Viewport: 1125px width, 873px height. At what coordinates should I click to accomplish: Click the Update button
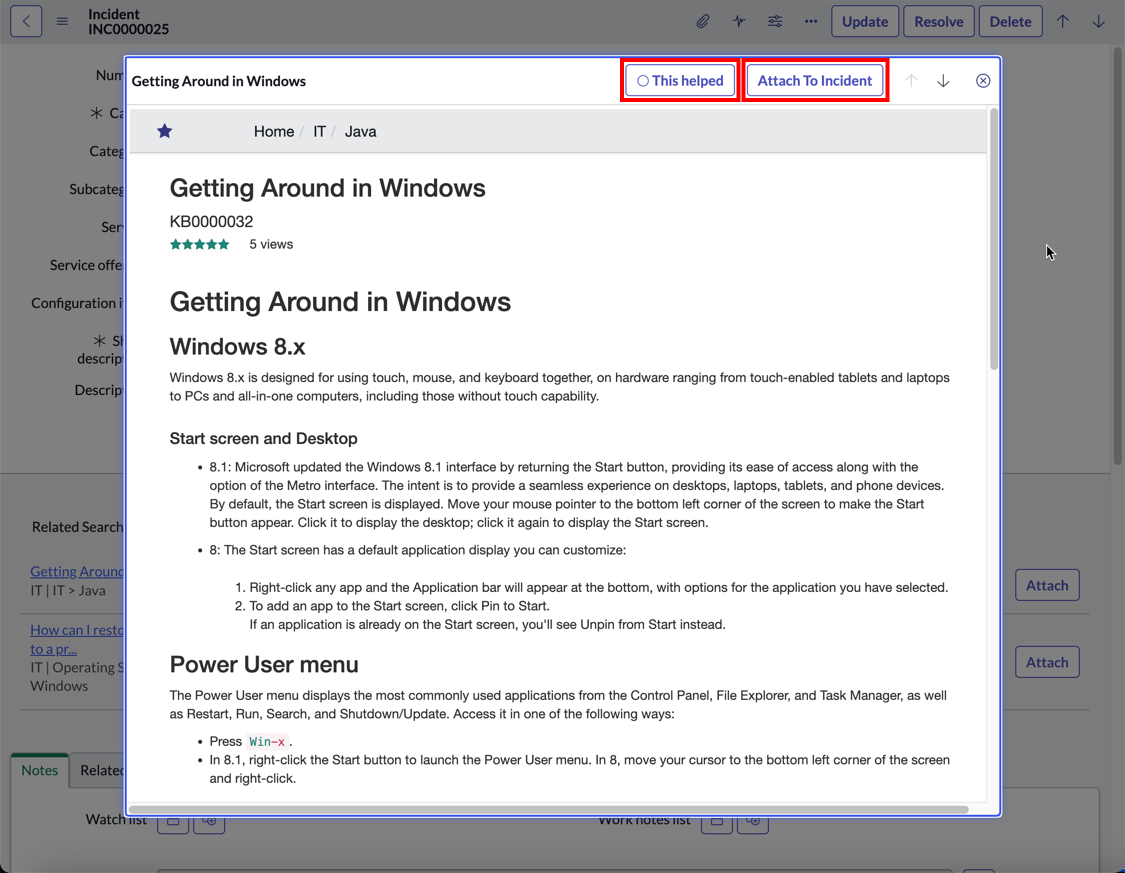[x=865, y=22]
